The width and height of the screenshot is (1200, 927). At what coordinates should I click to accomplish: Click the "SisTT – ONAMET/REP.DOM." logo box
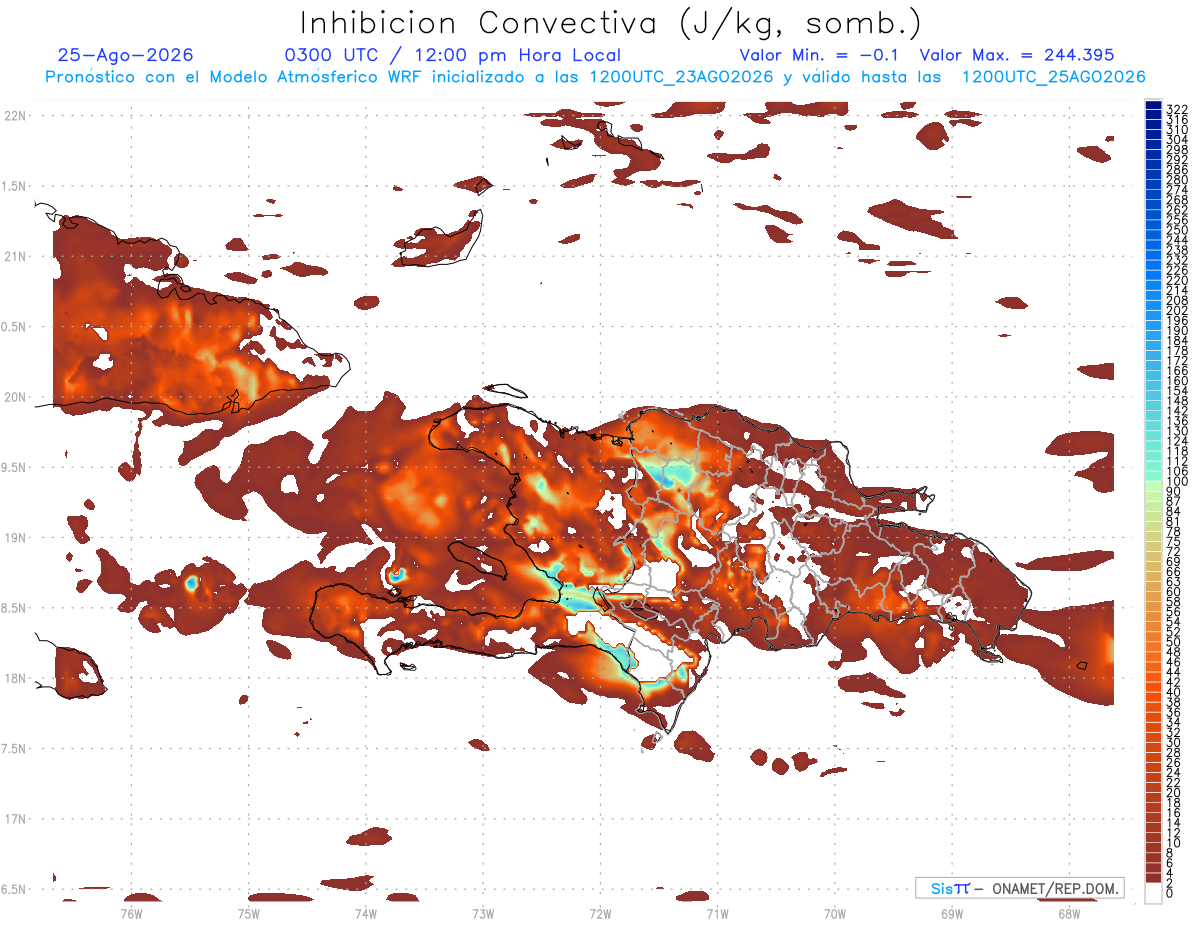1019,888
